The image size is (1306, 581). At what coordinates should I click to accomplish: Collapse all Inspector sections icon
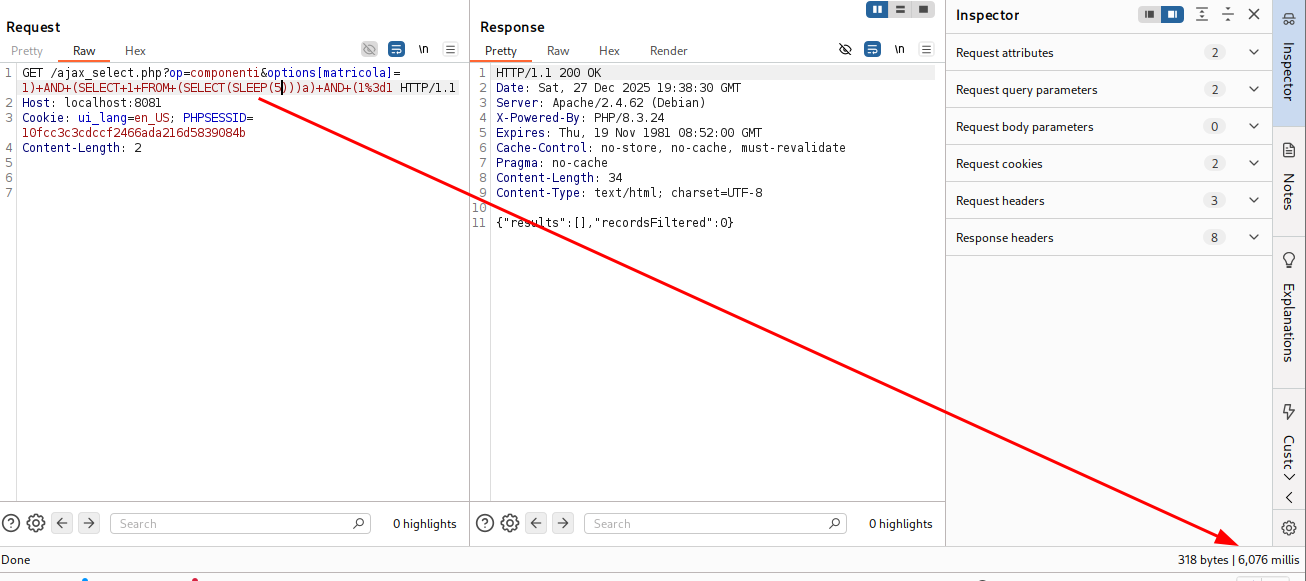point(1228,14)
